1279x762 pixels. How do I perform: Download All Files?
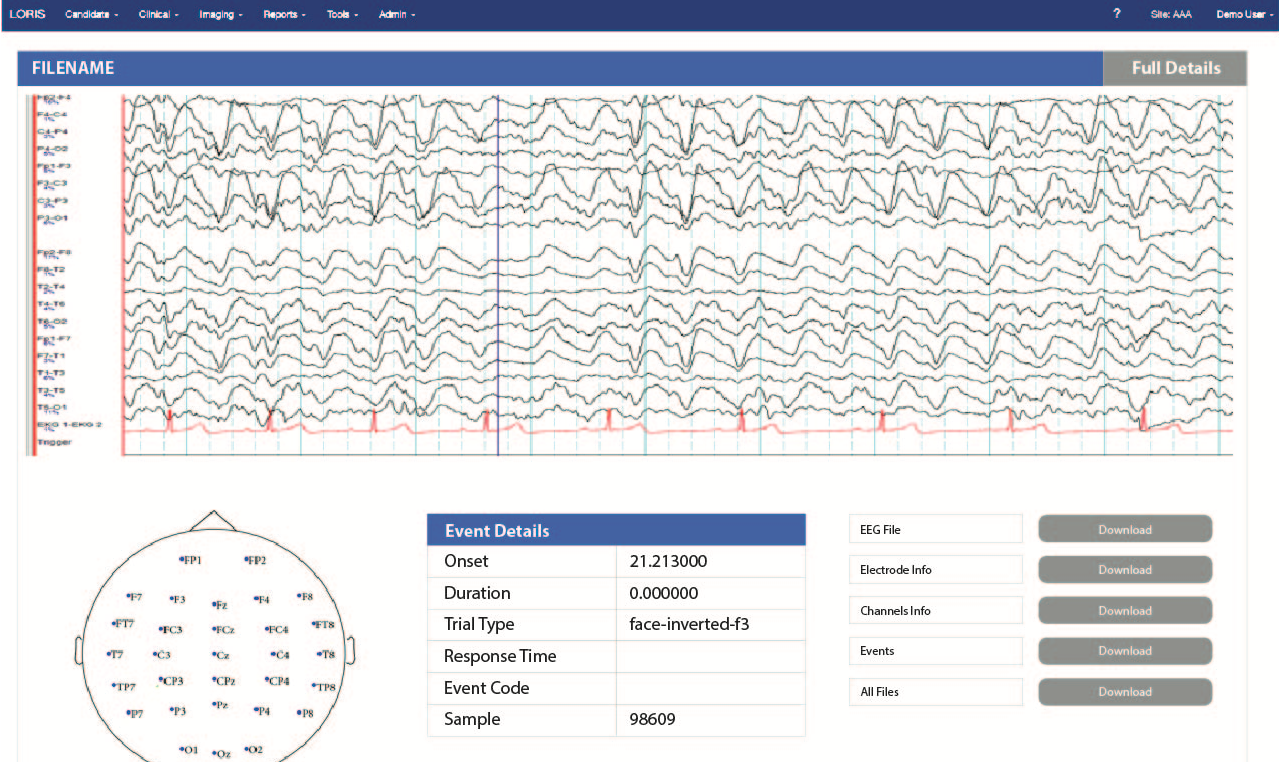pyautogui.click(x=1124, y=692)
